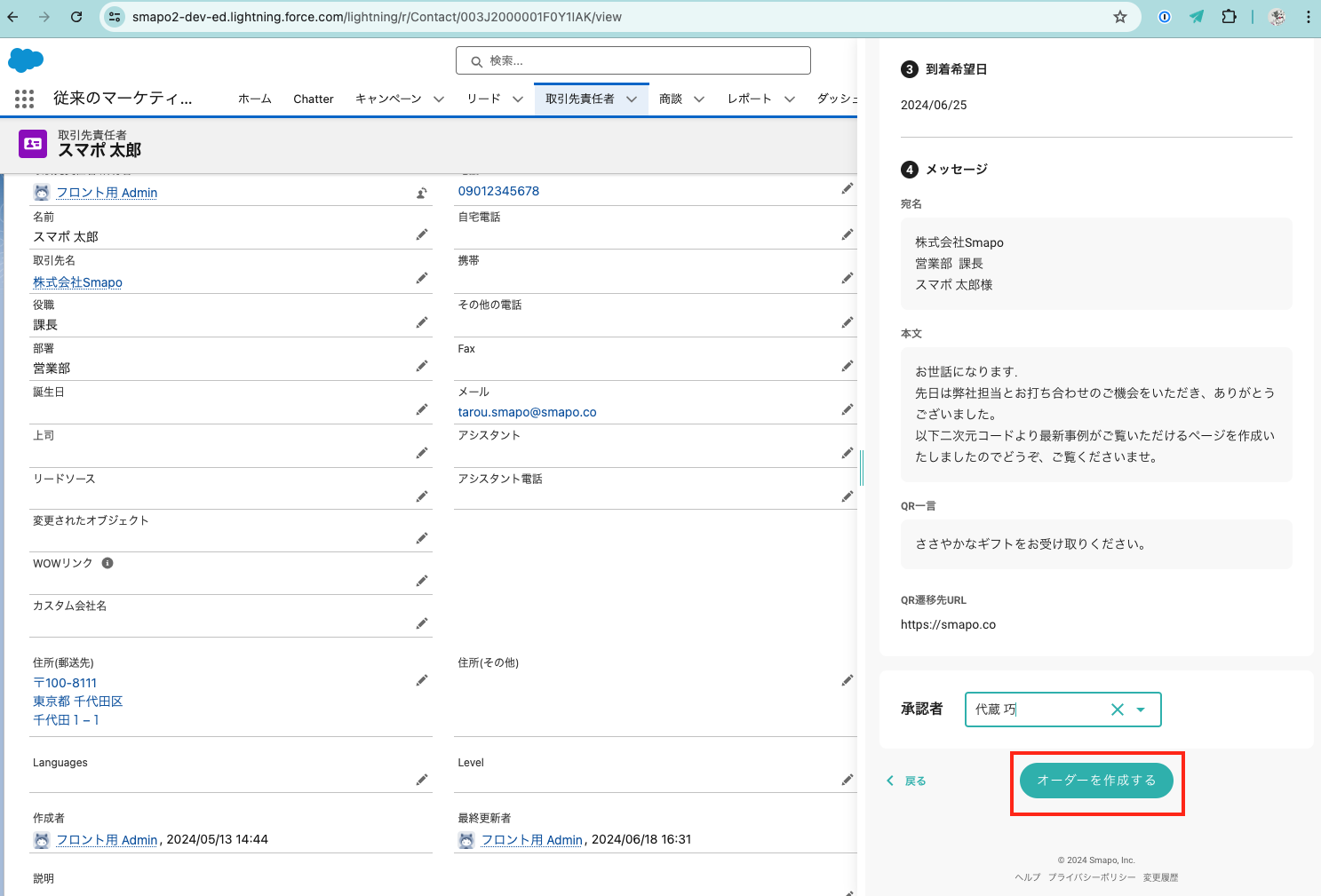
Task: Click the teal paper plane extension icon
Action: point(1197,17)
